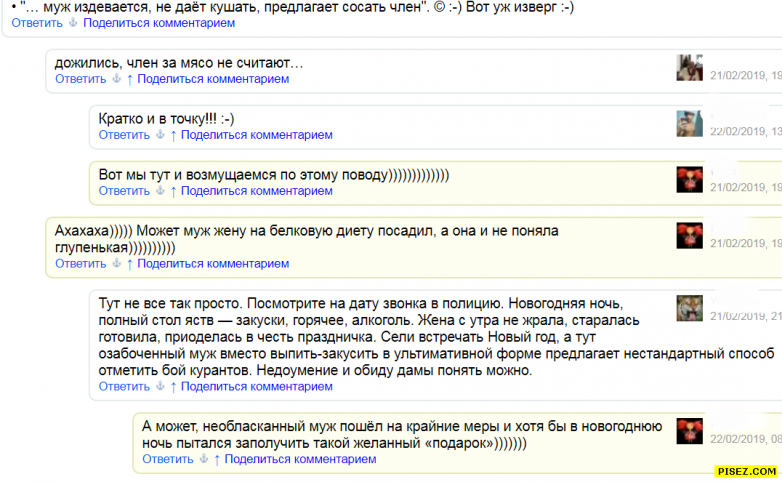Click anchor icon under 'дожились, член за мясо' comment
The width and height of the screenshot is (782, 482).
[115, 79]
